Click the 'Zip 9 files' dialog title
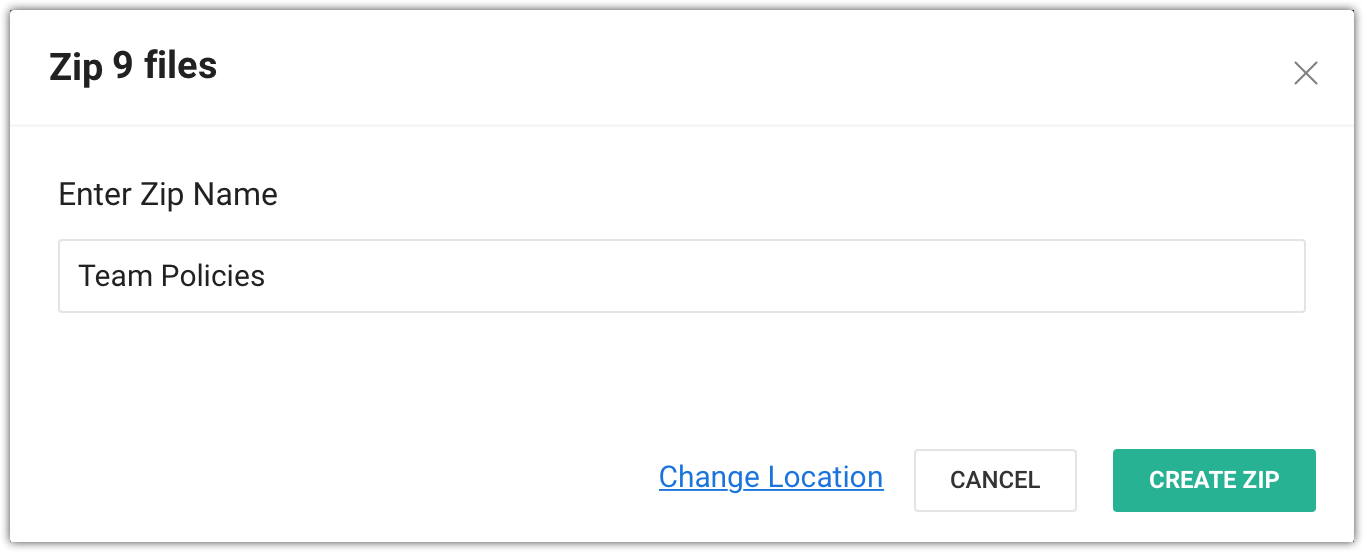Viewport: 1364px width, 552px height. [x=133, y=66]
